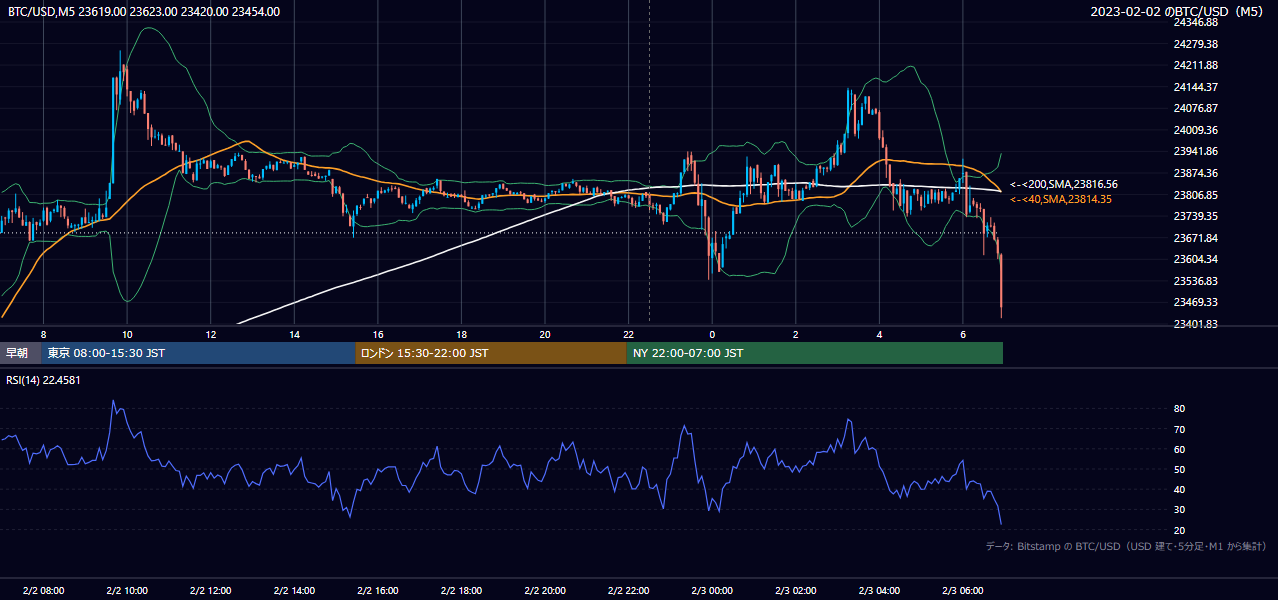Click the 23469.33 price axis label
This screenshot has height=600, width=1278.
tap(1195, 302)
